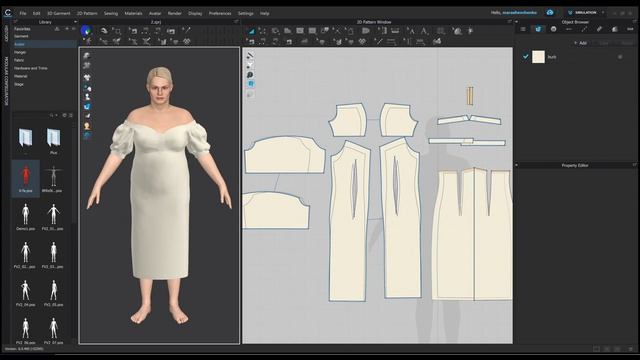Click the topmost icon in 3D window side toolbar

(87, 56)
